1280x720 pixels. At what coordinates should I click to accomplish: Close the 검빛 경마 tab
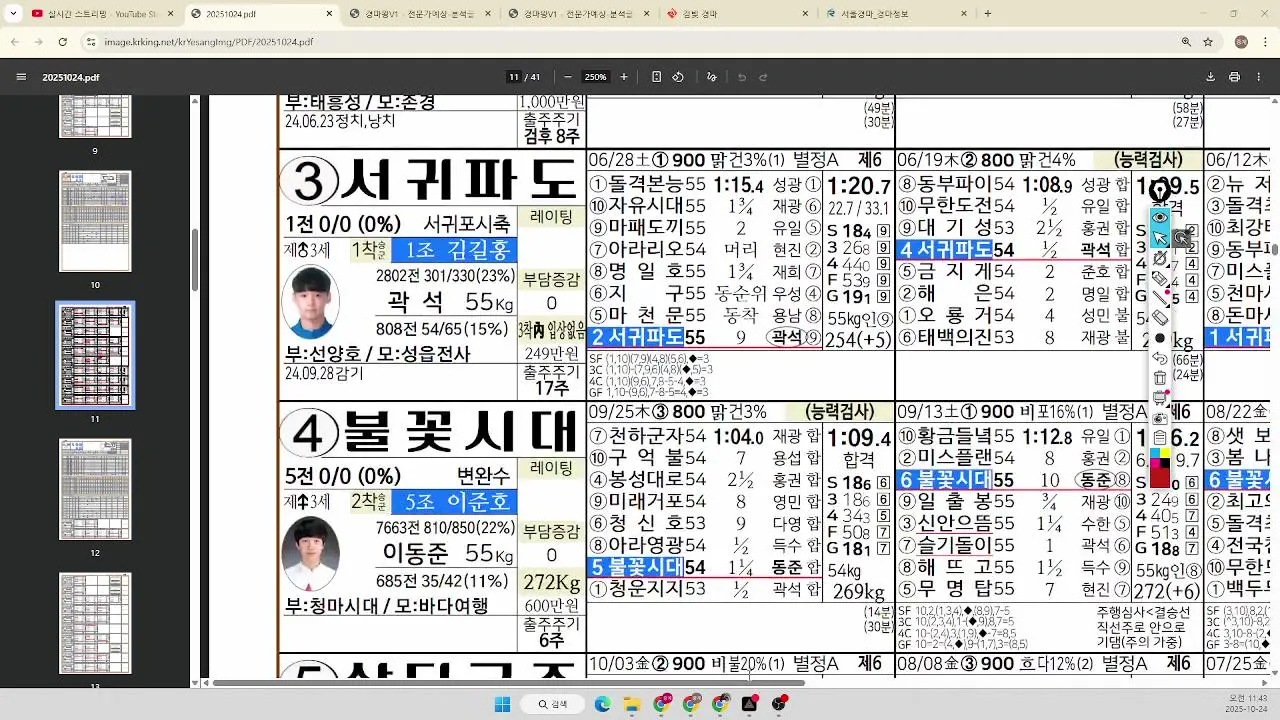coord(805,14)
